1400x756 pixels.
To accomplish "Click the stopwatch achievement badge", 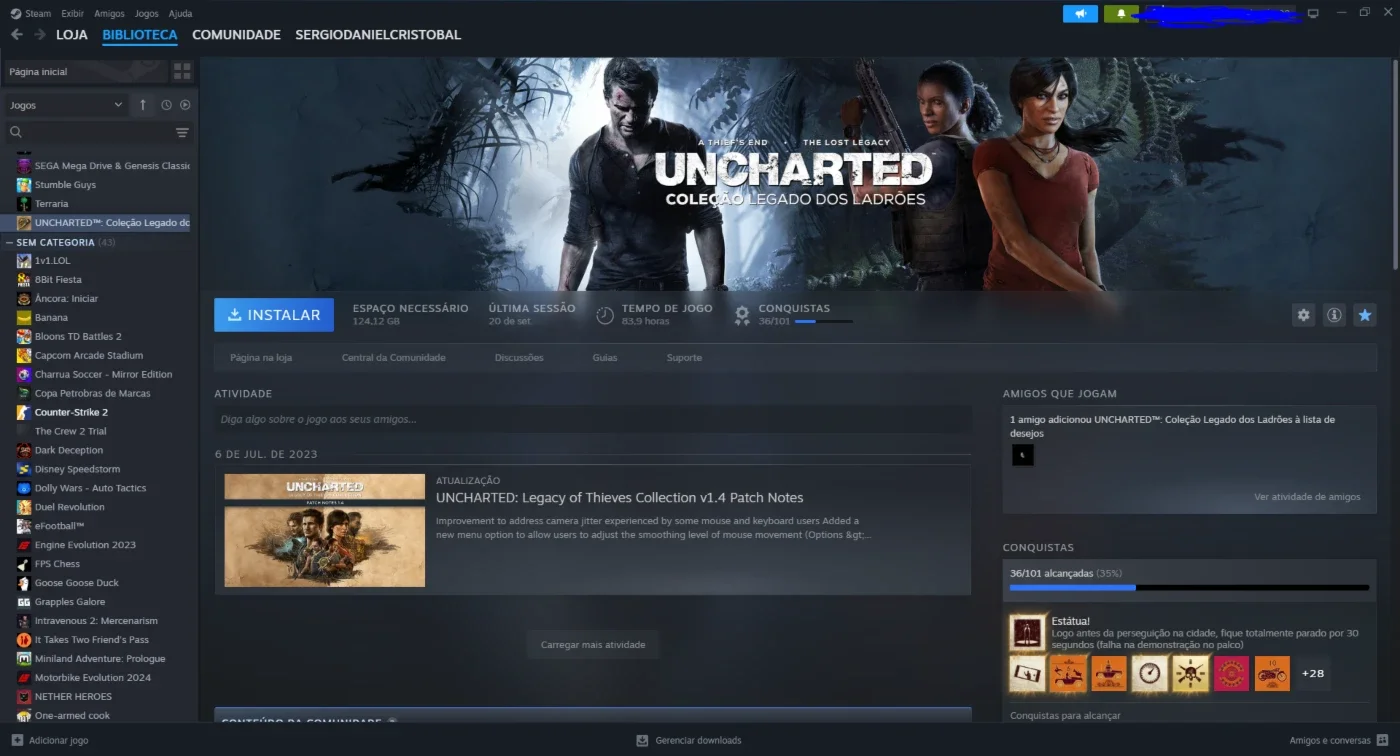I will (1150, 673).
